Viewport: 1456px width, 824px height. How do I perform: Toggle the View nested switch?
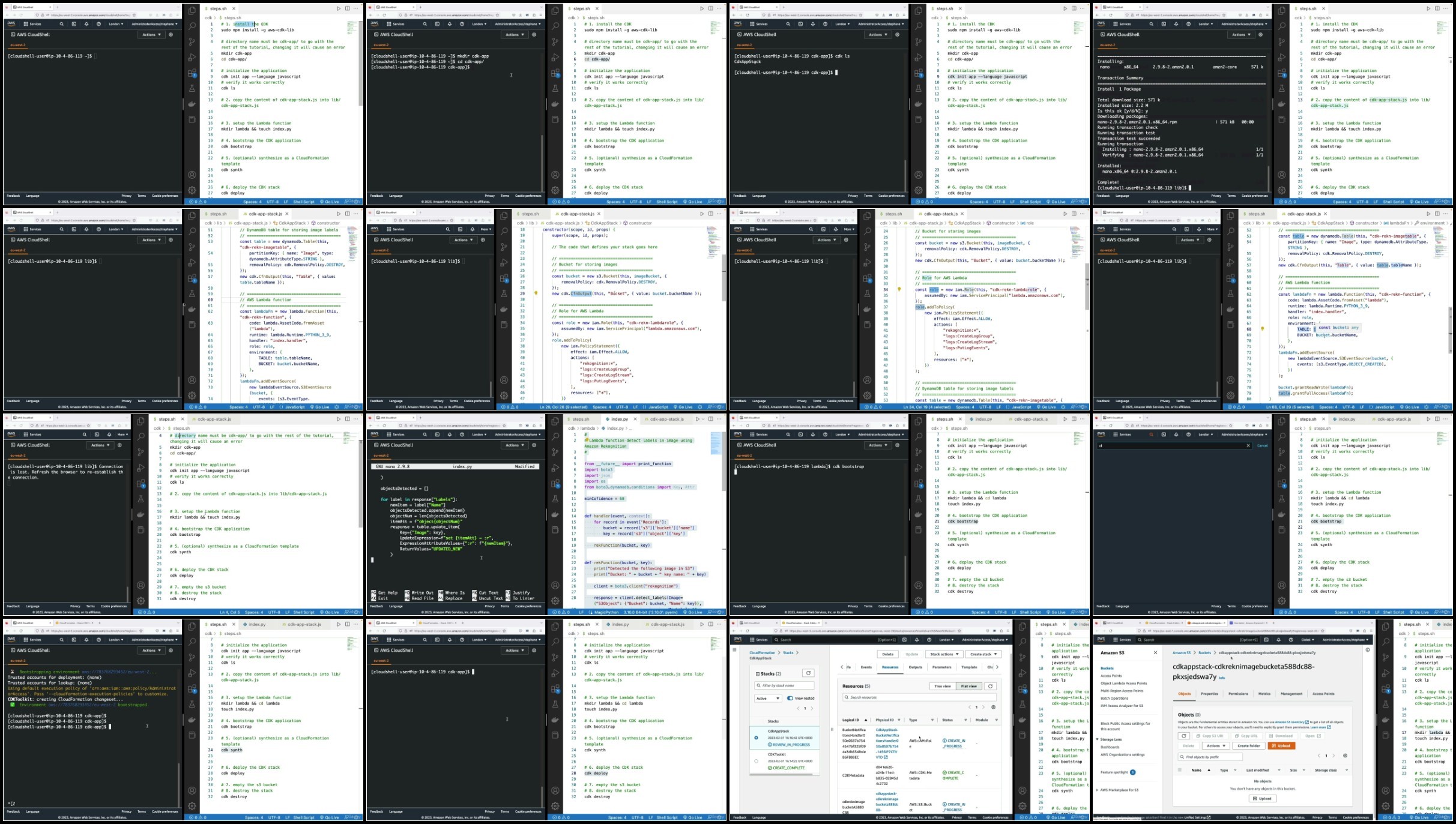(790, 698)
